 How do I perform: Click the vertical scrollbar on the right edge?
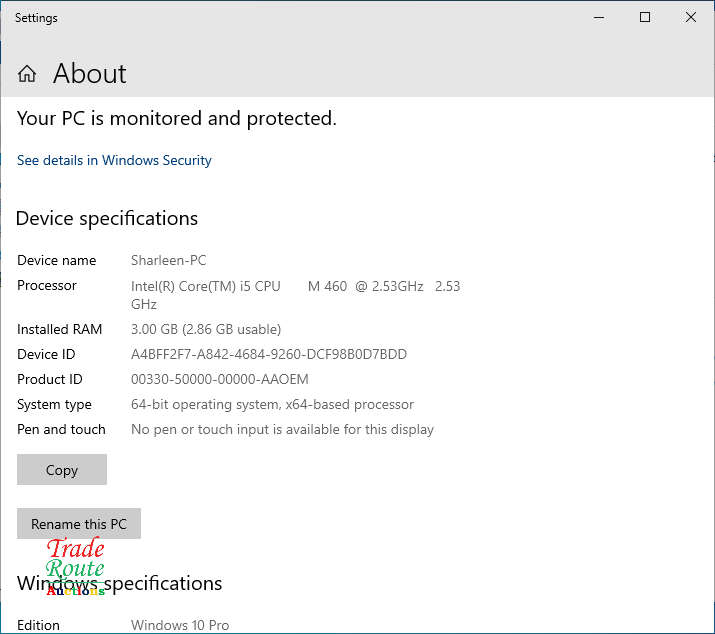point(711,300)
